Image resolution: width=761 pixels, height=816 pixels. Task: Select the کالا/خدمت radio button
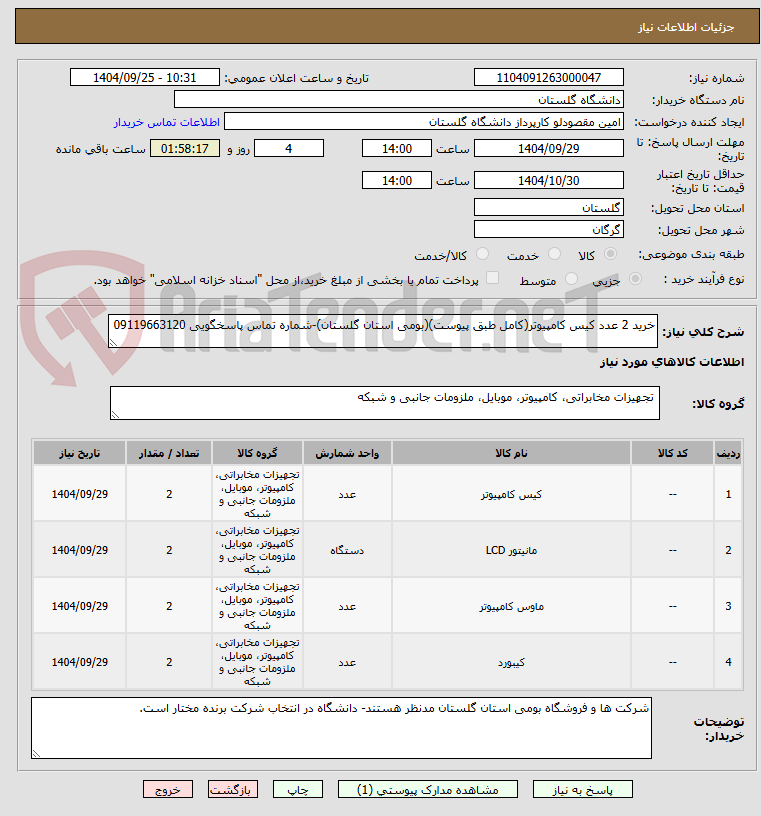pyautogui.click(x=483, y=254)
